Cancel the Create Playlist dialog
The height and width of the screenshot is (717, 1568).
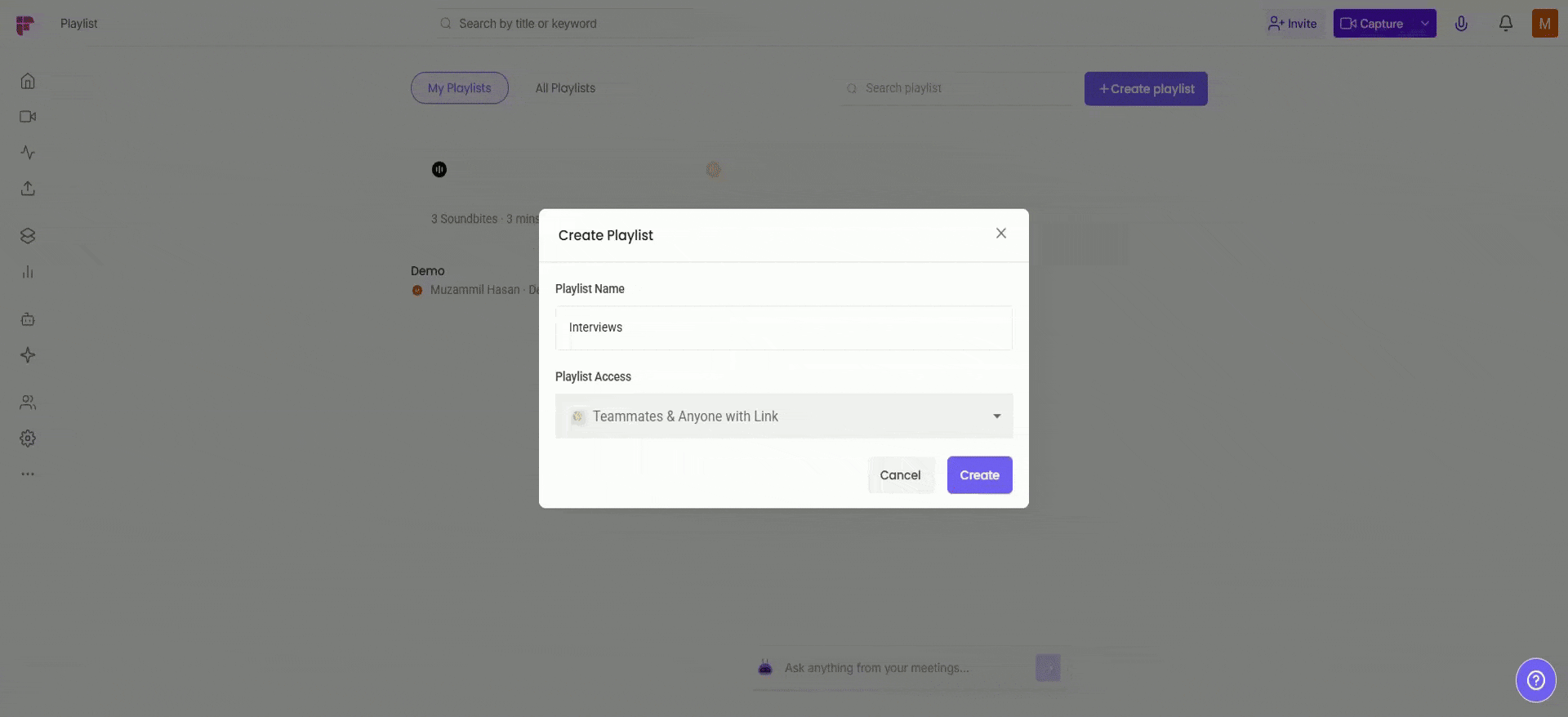point(900,475)
